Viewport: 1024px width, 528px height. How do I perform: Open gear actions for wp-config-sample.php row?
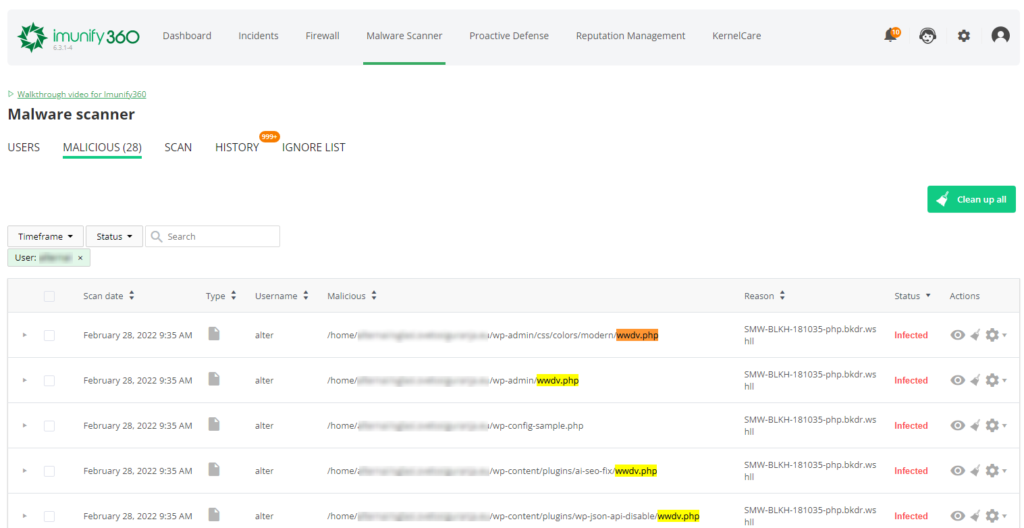(x=996, y=425)
